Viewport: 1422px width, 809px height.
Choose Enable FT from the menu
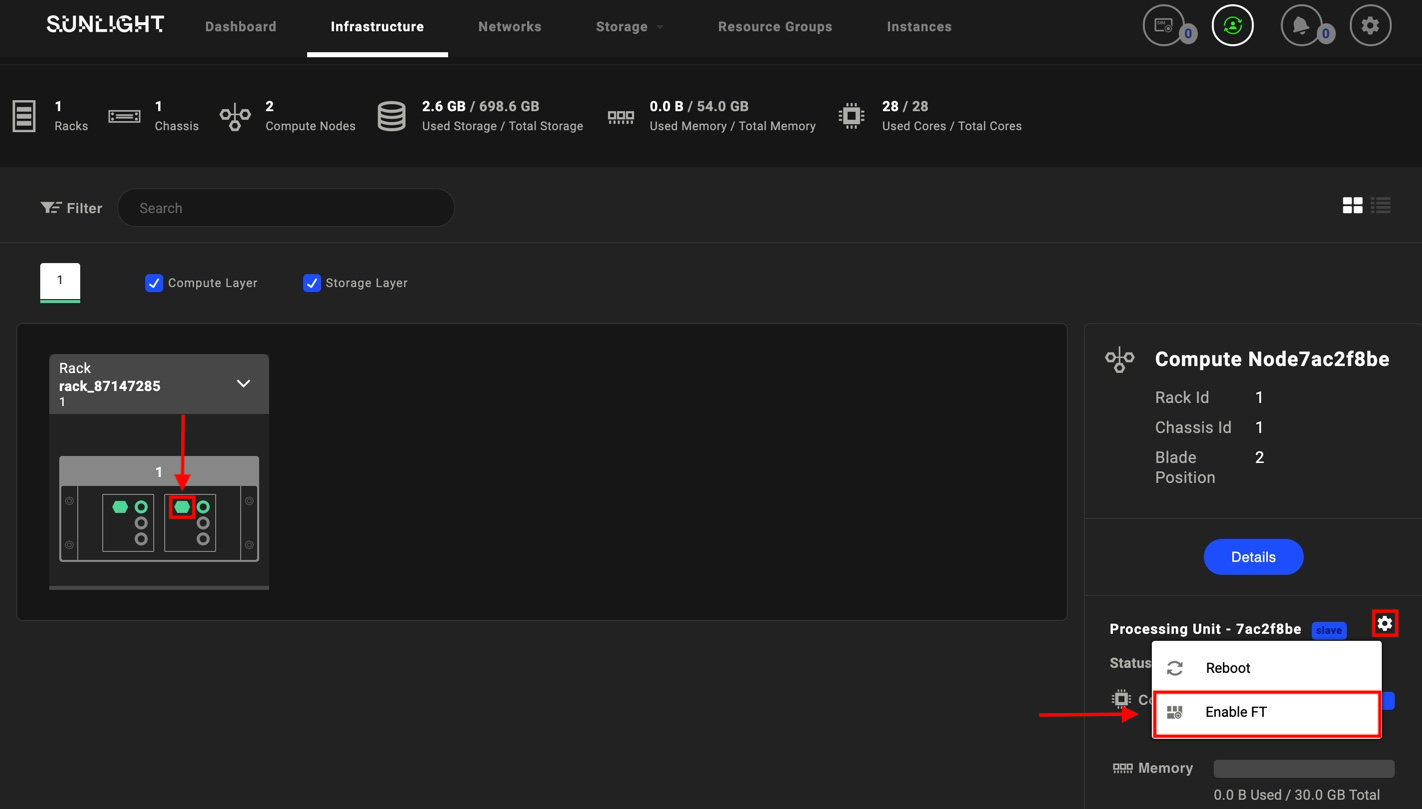click(x=1267, y=713)
